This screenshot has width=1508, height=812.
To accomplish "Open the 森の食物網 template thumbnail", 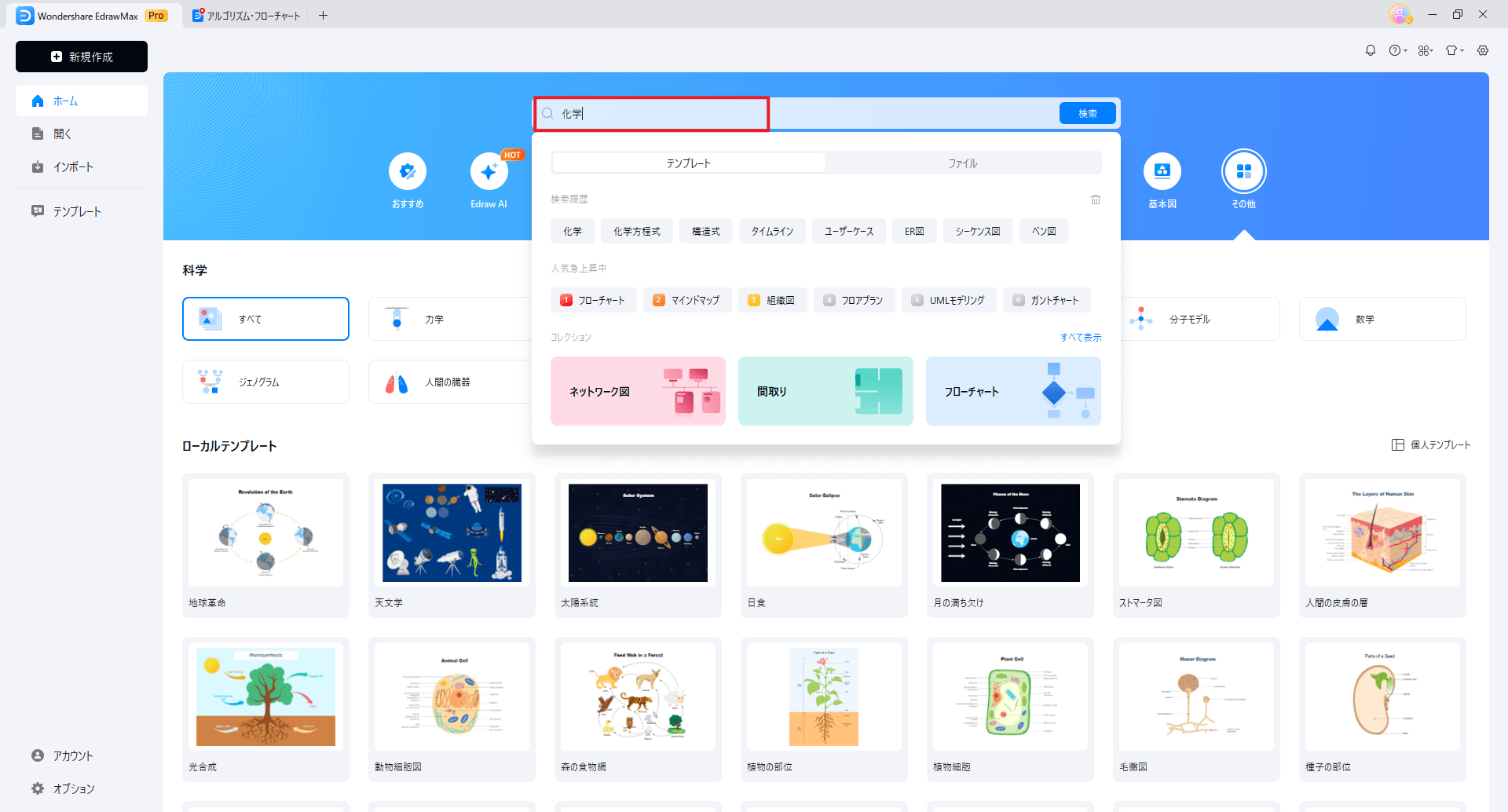I will [638, 697].
